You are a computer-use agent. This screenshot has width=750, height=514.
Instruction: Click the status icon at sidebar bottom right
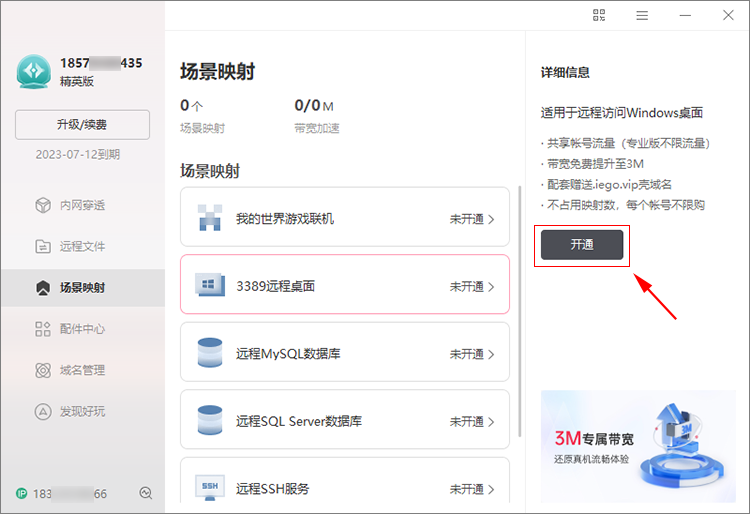pos(146,493)
